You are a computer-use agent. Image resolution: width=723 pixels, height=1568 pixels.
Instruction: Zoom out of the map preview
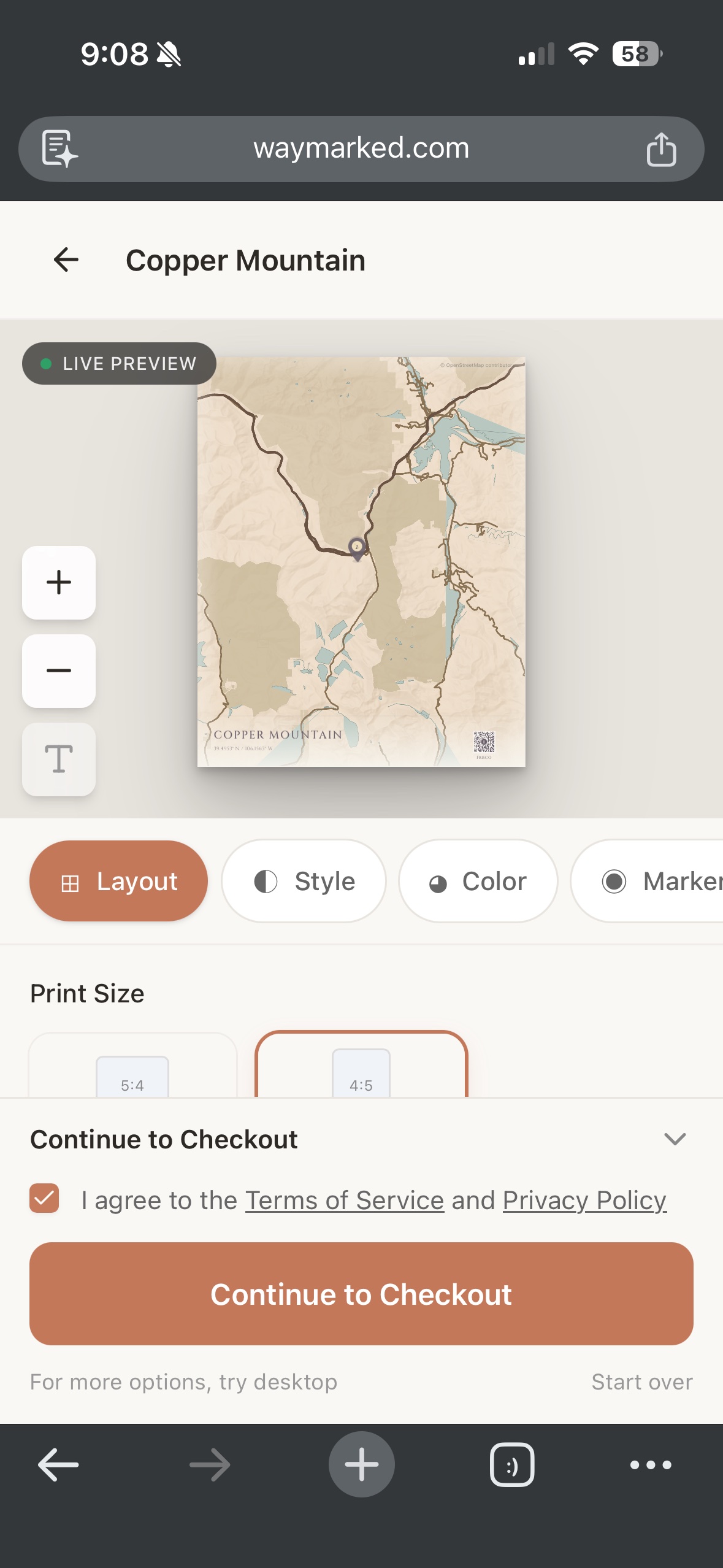coord(58,671)
